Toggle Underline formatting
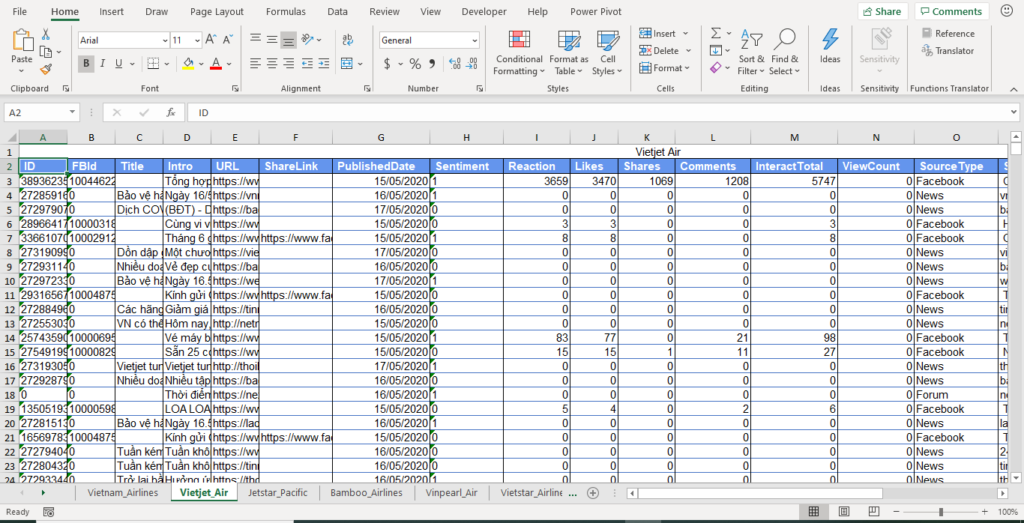 [119, 63]
